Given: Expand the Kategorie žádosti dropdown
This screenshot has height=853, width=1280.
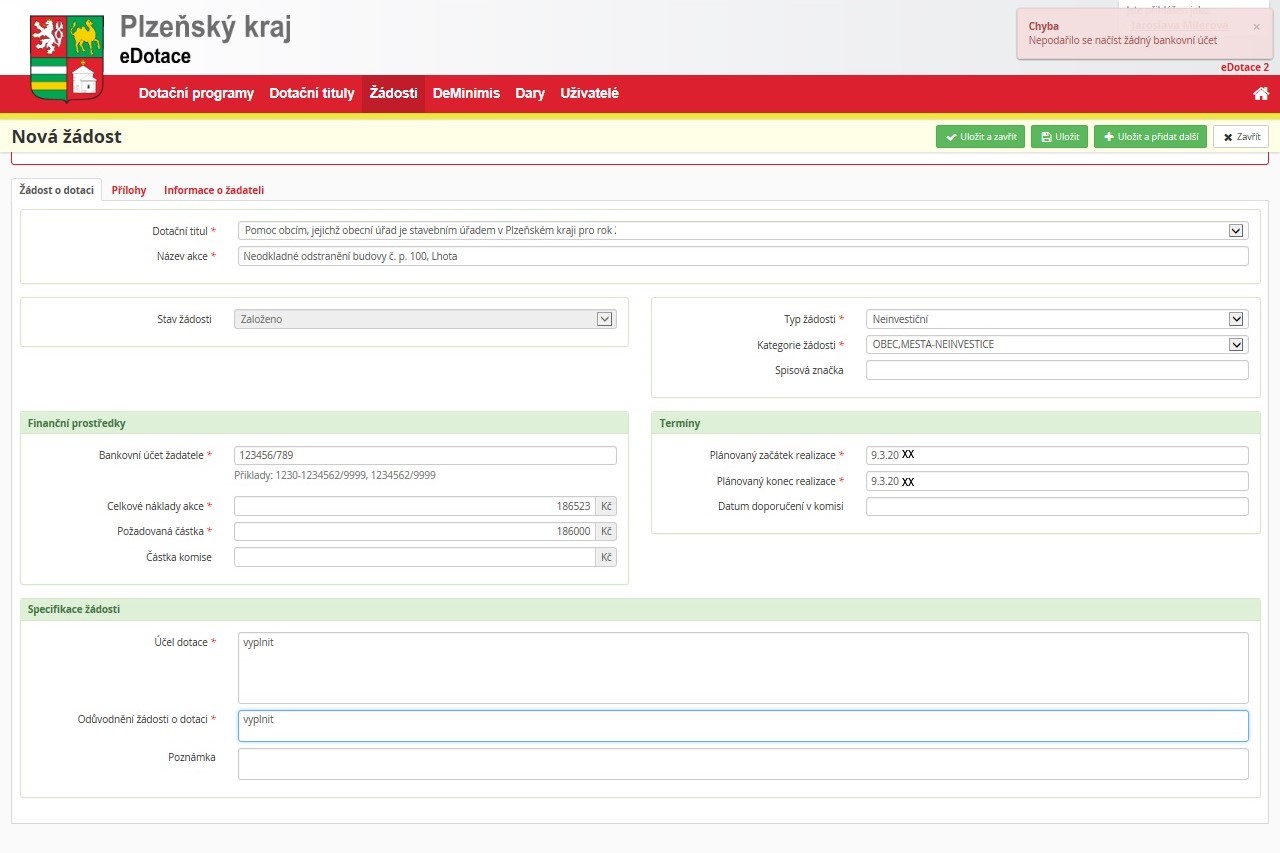Looking at the screenshot, I should point(1235,345).
